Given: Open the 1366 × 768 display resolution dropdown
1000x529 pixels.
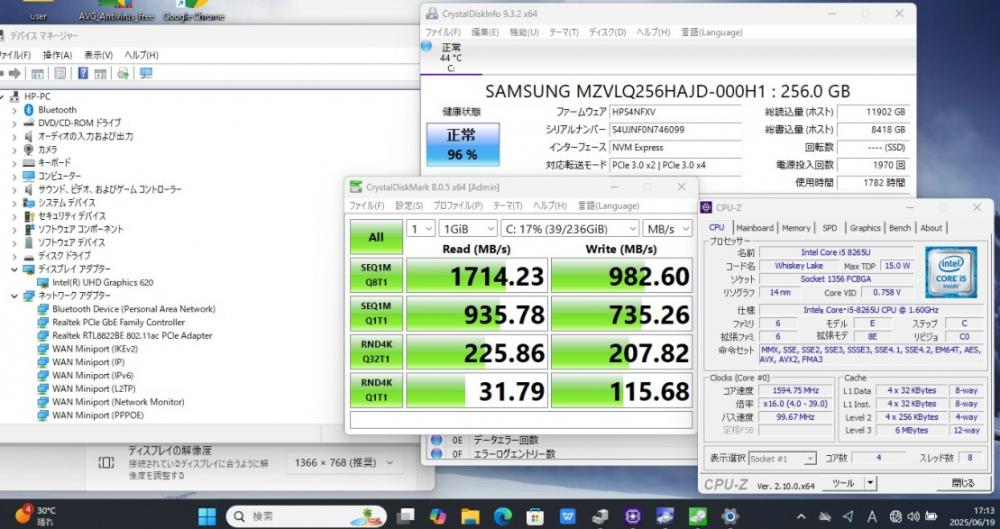Looking at the screenshot, I should tap(344, 463).
